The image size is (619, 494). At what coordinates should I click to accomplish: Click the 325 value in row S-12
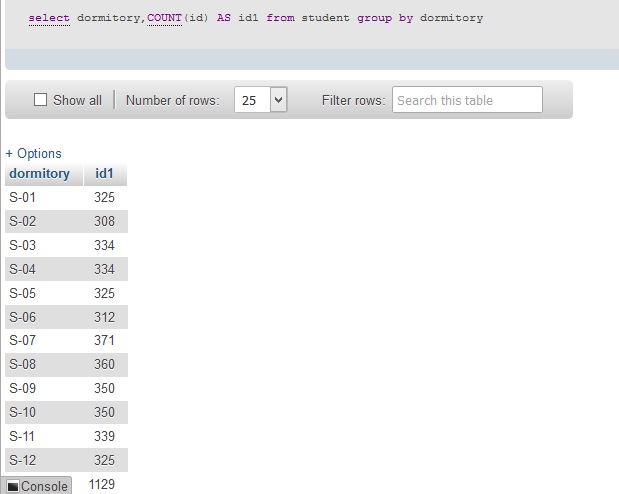pos(104,460)
